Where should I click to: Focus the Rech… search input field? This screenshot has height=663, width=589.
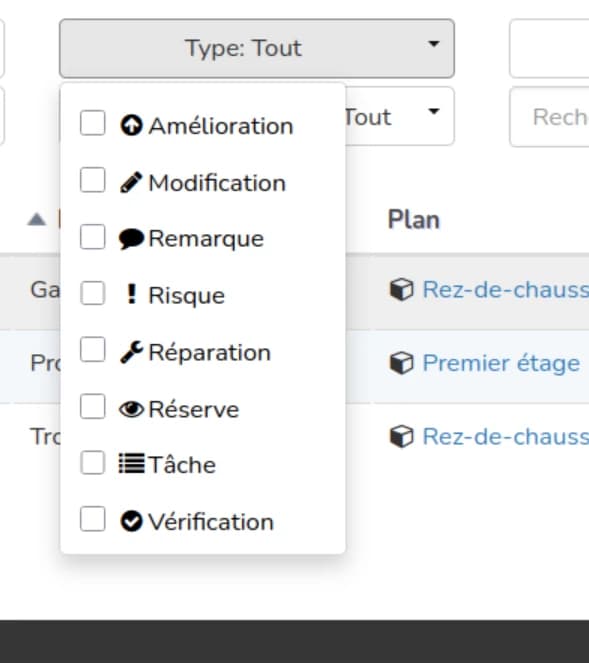point(549,117)
